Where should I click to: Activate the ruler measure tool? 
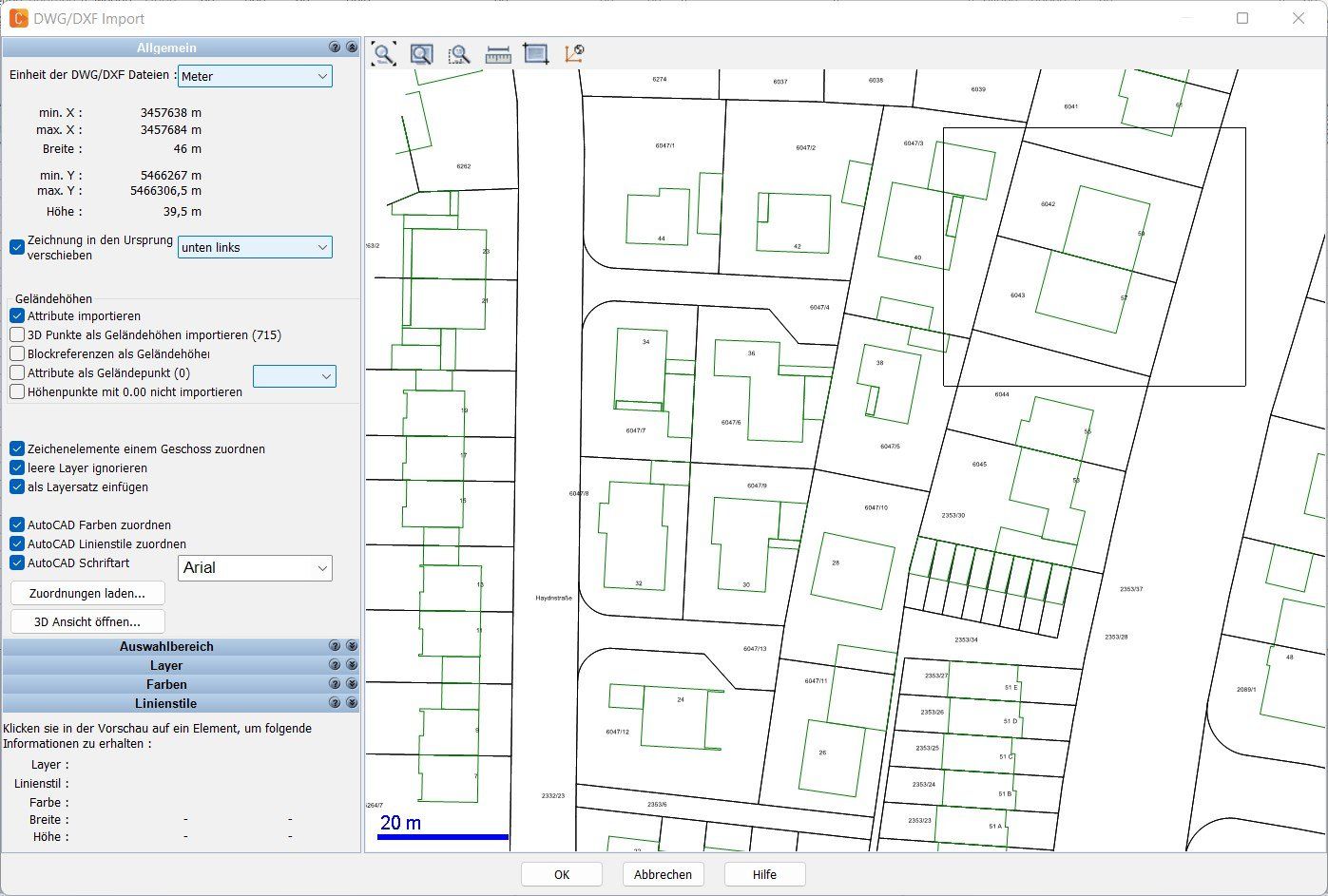pos(498,54)
